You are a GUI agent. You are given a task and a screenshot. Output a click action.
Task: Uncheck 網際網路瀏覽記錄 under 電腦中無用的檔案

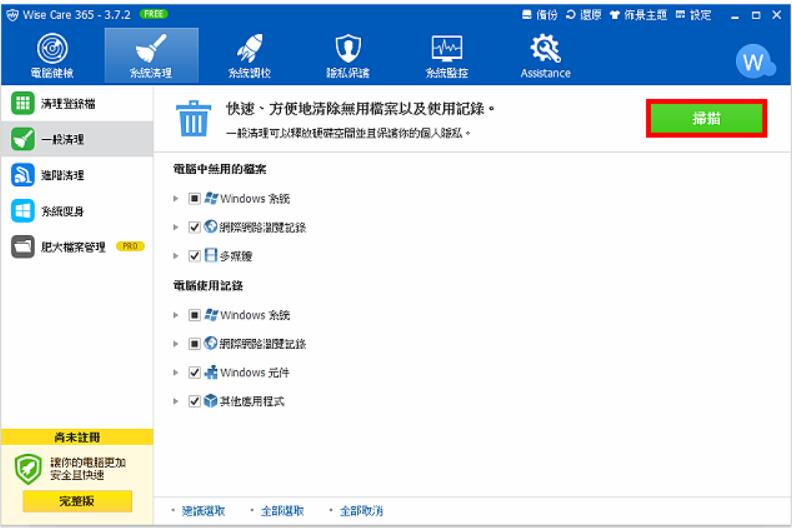[x=194, y=227]
